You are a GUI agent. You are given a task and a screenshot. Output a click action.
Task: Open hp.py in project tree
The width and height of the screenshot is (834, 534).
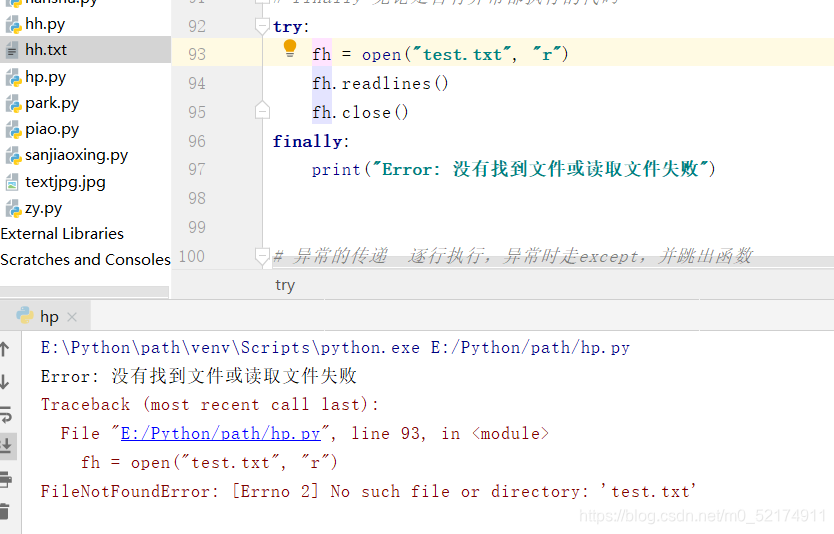click(45, 77)
